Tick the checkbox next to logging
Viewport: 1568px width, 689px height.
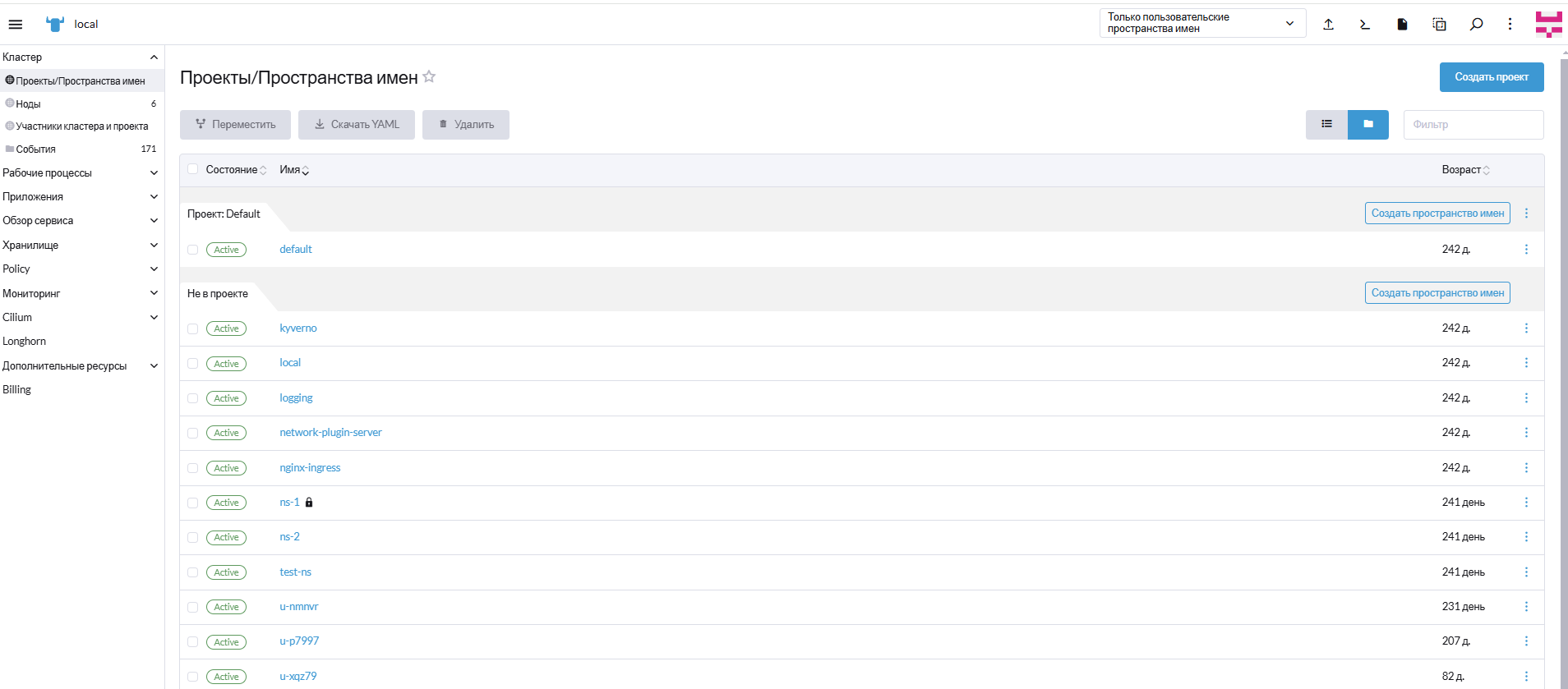pyautogui.click(x=193, y=398)
